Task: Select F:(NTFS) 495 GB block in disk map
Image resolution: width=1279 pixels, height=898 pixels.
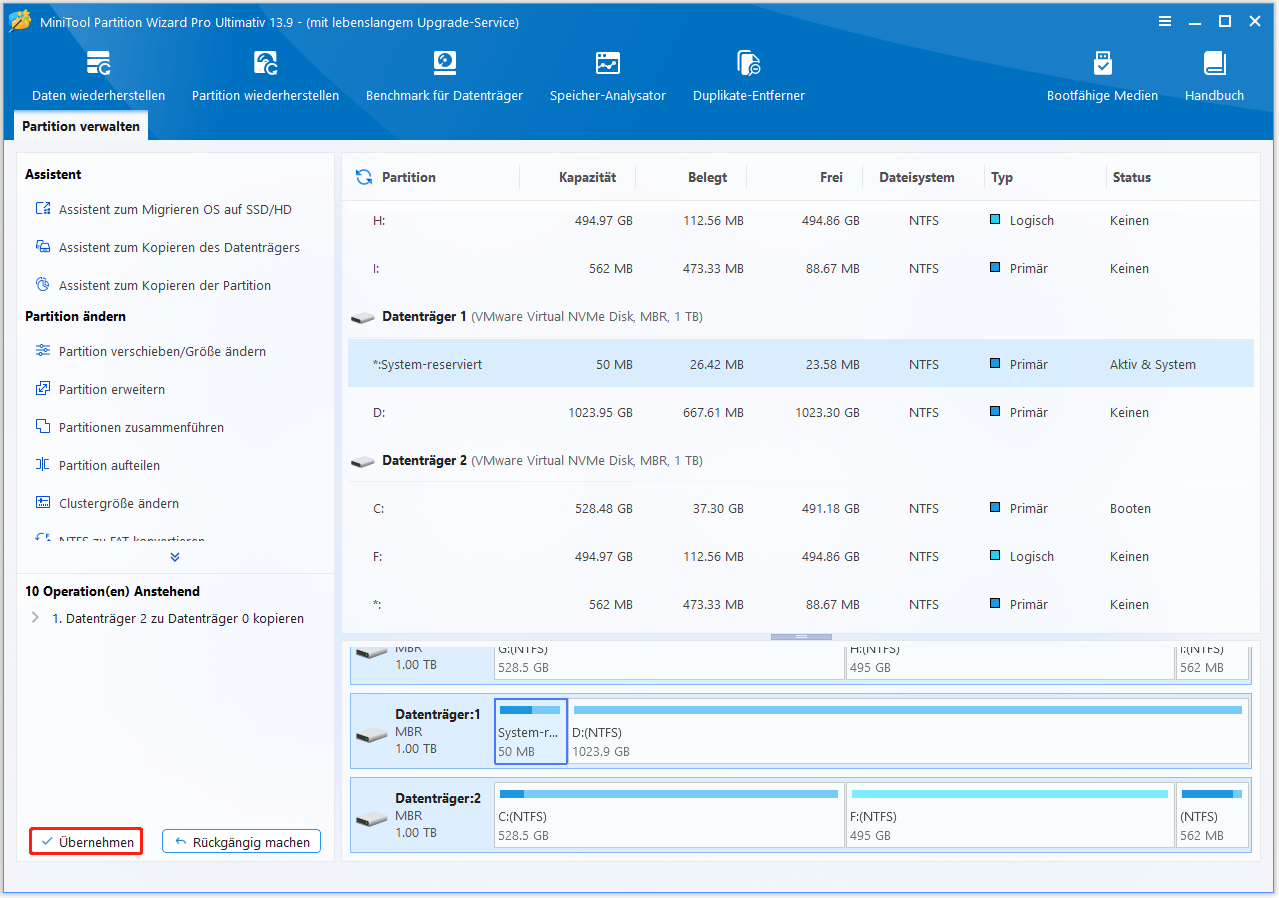Action: pyautogui.click(x=1010, y=816)
